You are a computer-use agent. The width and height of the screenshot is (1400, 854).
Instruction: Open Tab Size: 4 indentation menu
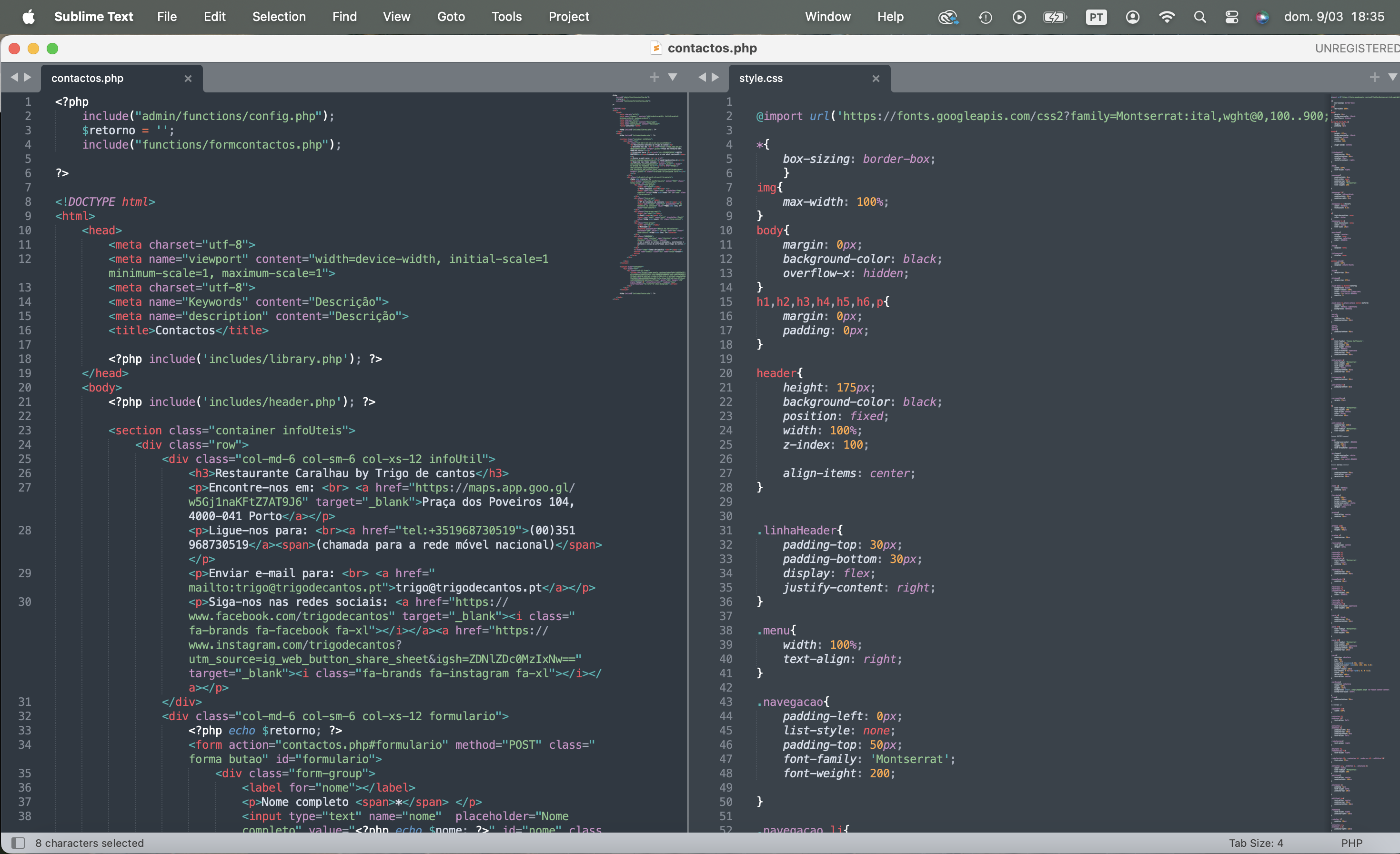click(1256, 843)
